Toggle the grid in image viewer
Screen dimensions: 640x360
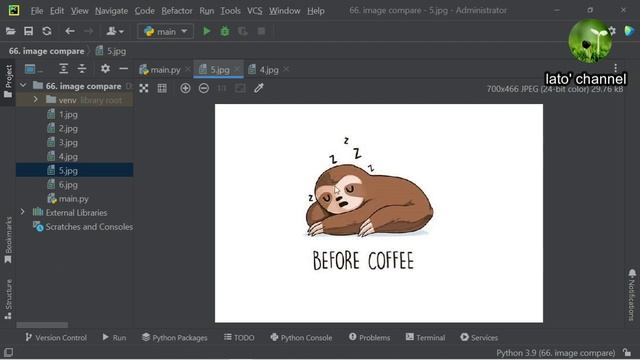(x=162, y=88)
